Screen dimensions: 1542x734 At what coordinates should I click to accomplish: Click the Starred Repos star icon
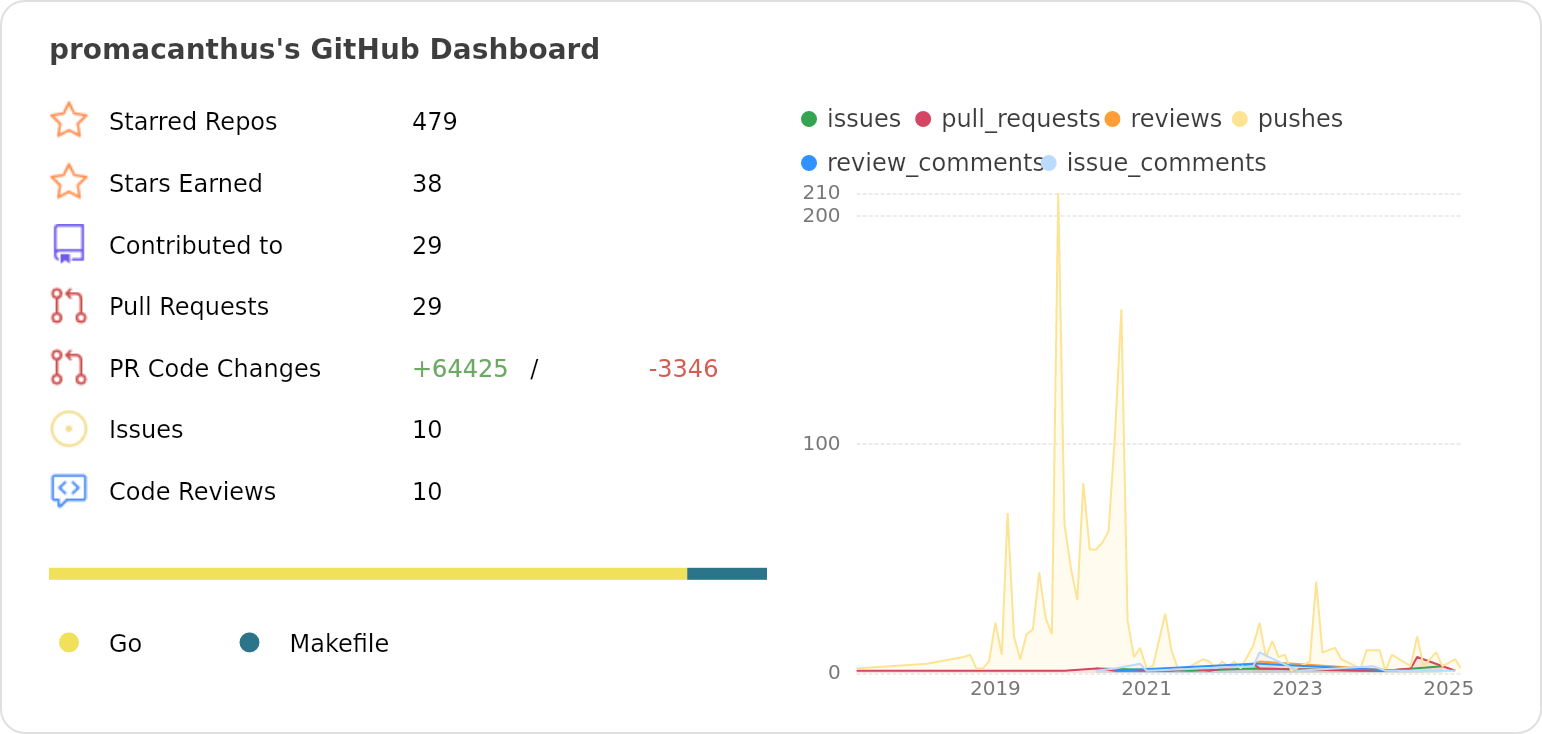pos(69,121)
